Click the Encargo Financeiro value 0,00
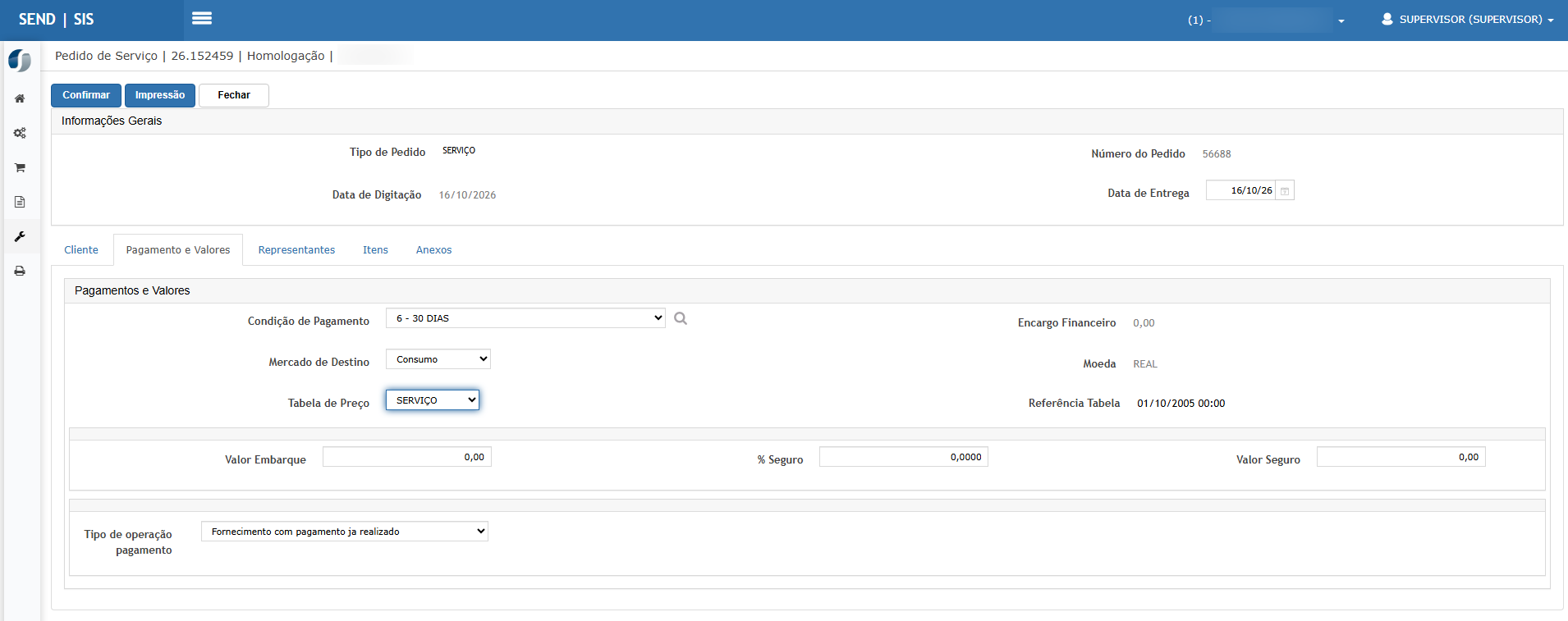1568x621 pixels. click(1144, 323)
